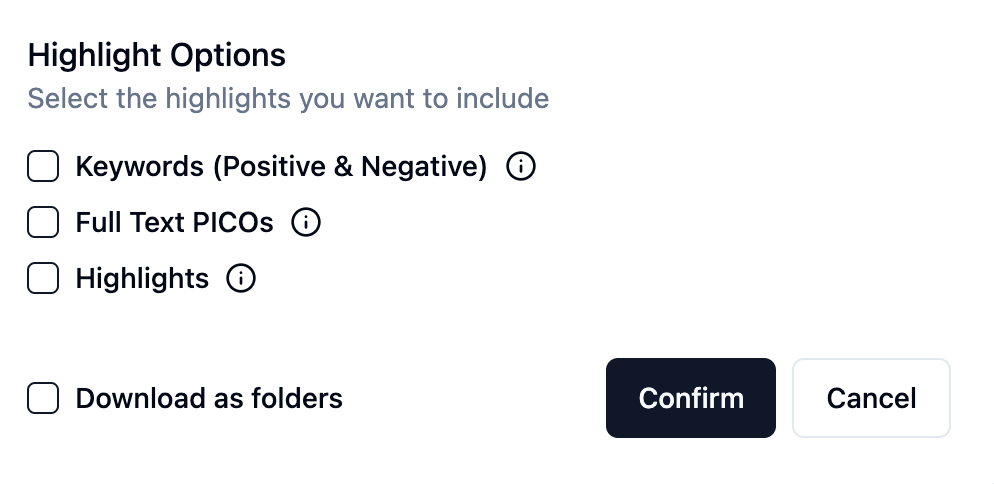
Task: Show info for the Highlights option
Action: point(241,279)
